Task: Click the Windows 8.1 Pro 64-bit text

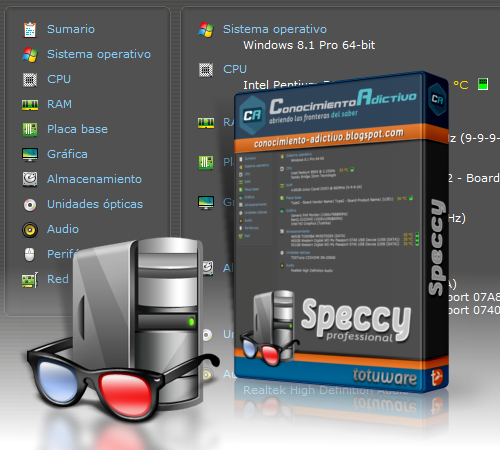Action: point(309,45)
